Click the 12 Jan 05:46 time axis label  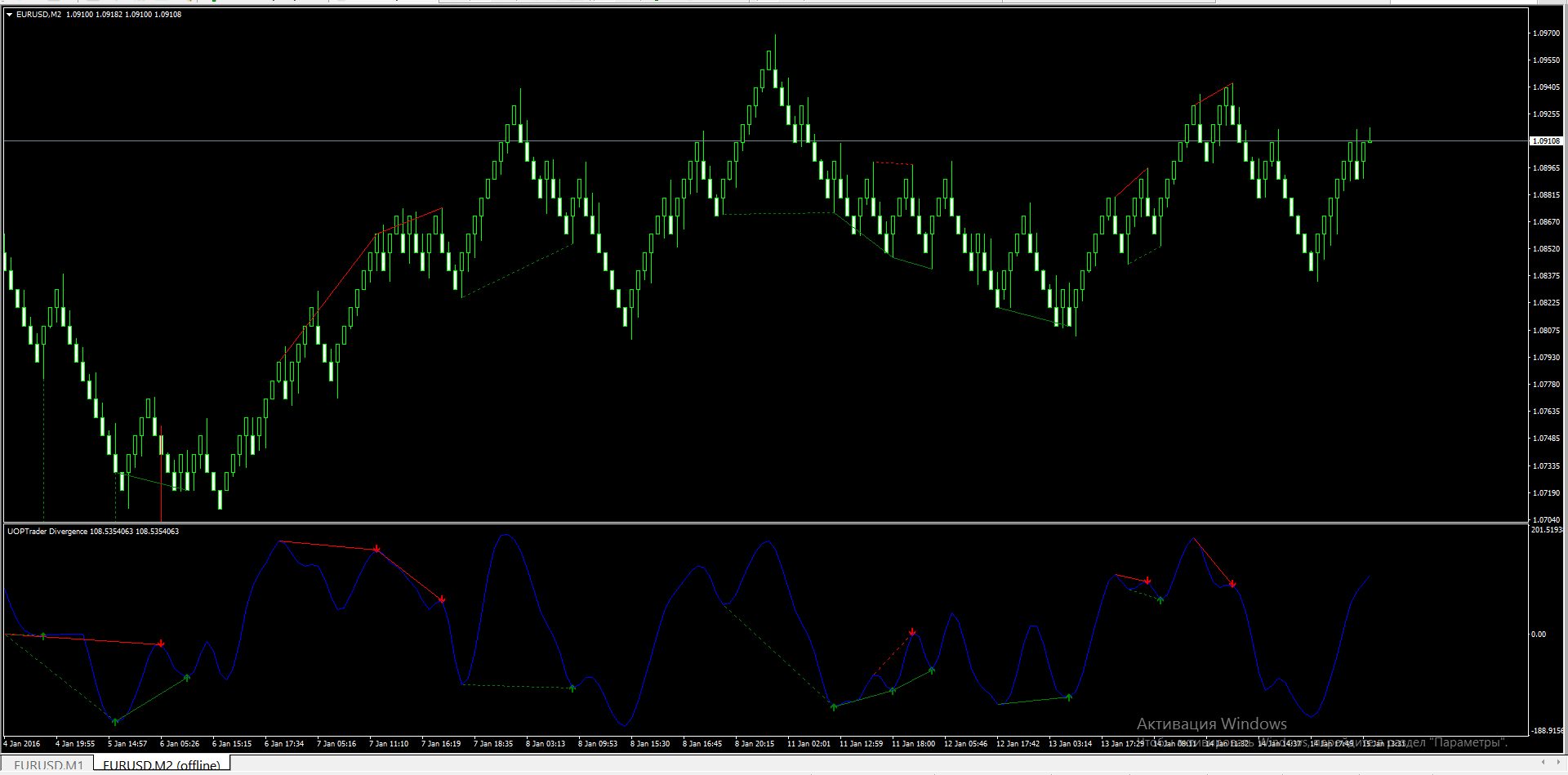[965, 744]
